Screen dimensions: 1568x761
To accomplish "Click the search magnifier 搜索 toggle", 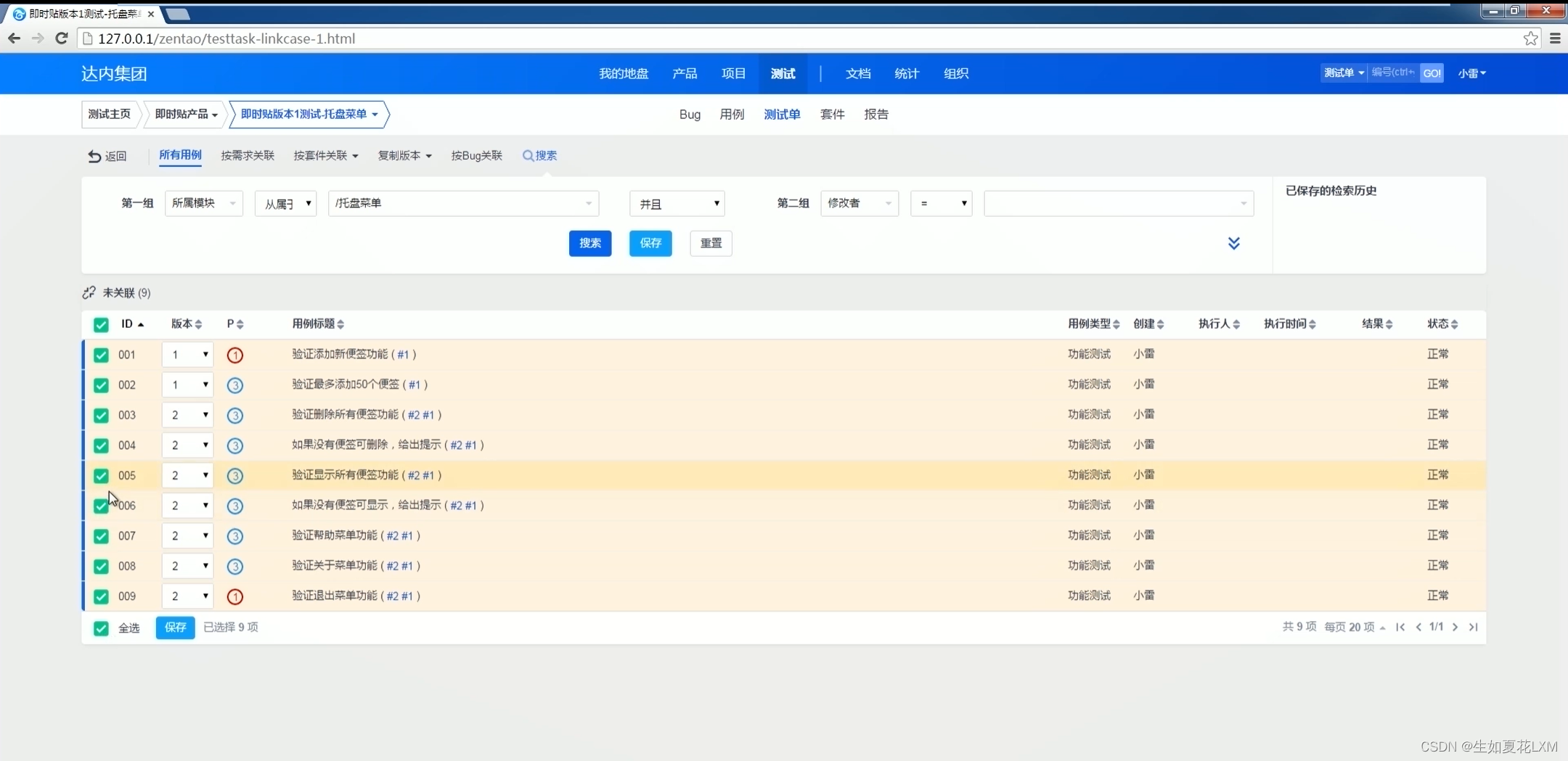I will coord(539,155).
